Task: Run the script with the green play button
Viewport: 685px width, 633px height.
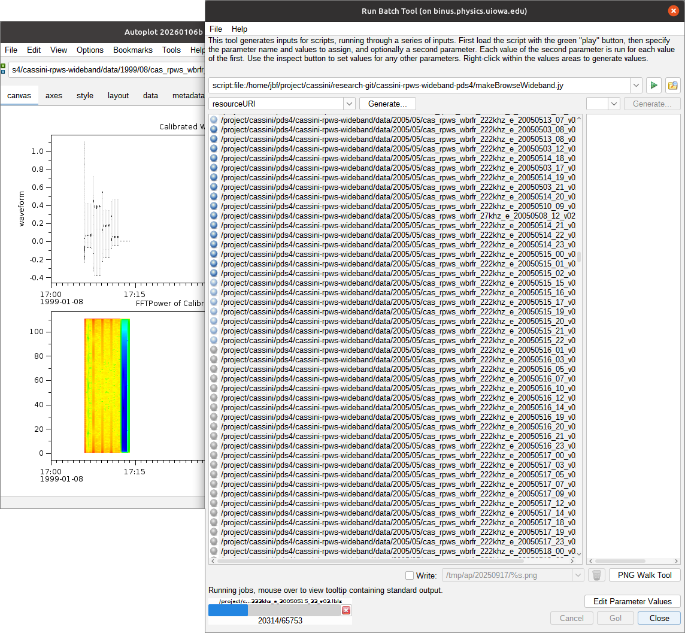Action: tap(654, 87)
